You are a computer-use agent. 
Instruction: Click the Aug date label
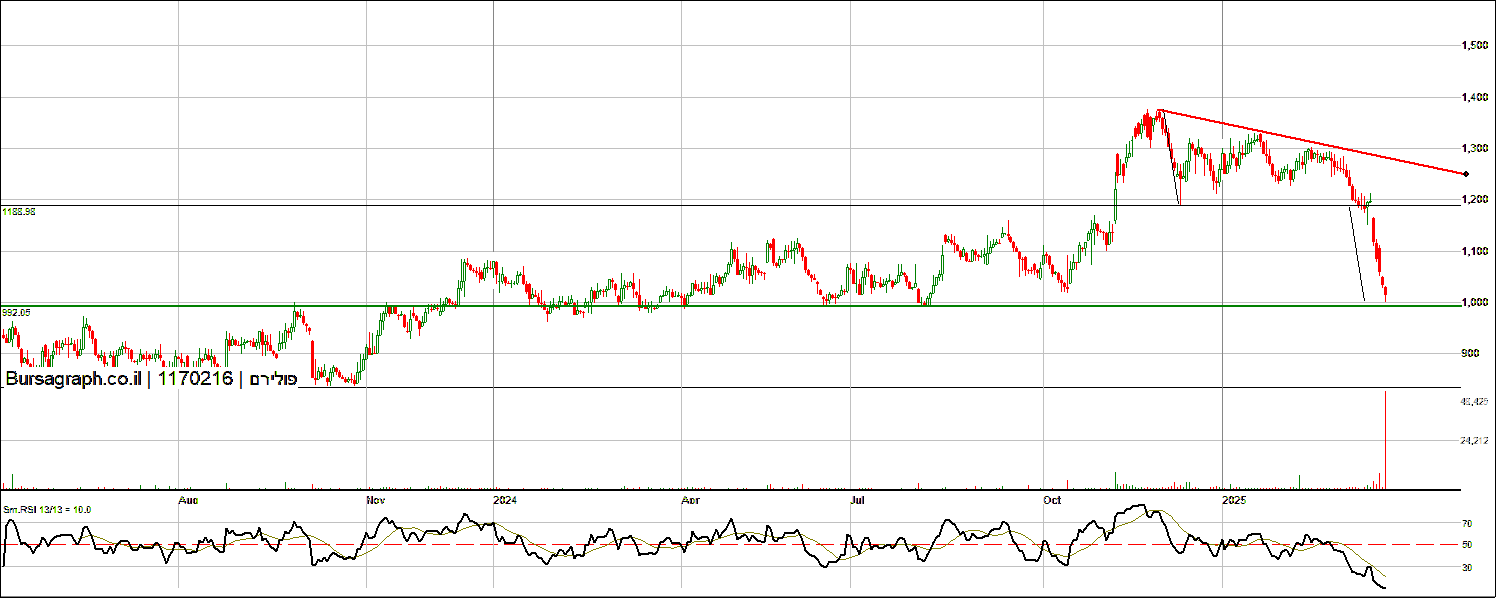pos(188,498)
